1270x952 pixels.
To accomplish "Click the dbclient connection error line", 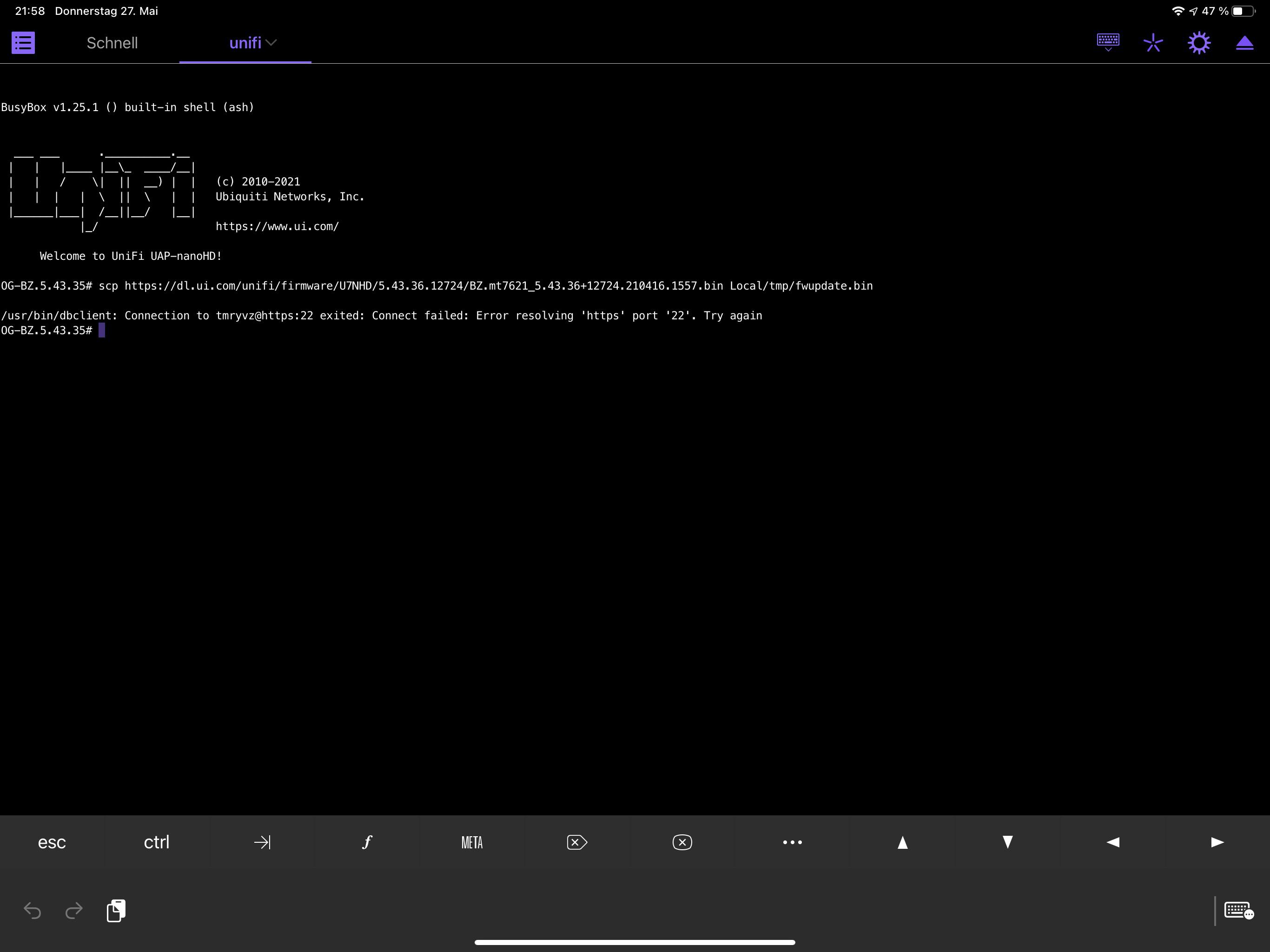I will point(382,316).
